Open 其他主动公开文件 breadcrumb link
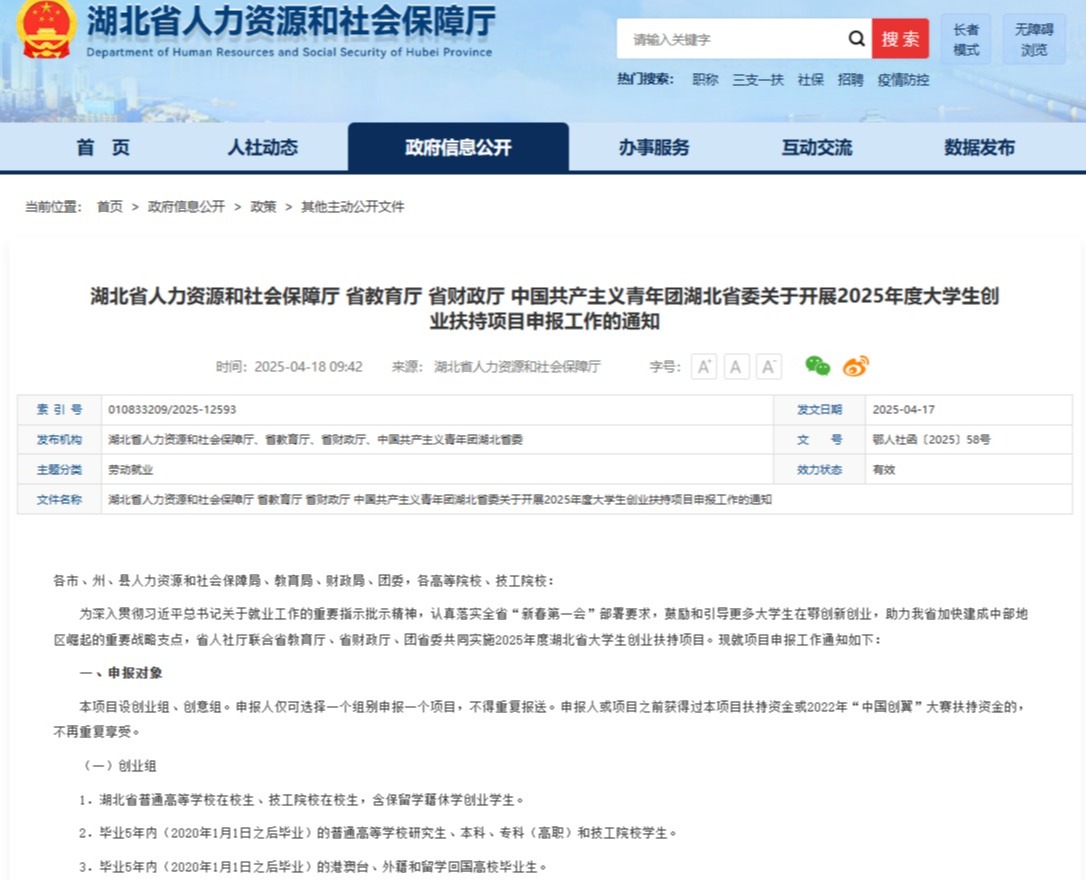This screenshot has width=1086, height=880. pyautogui.click(x=352, y=207)
